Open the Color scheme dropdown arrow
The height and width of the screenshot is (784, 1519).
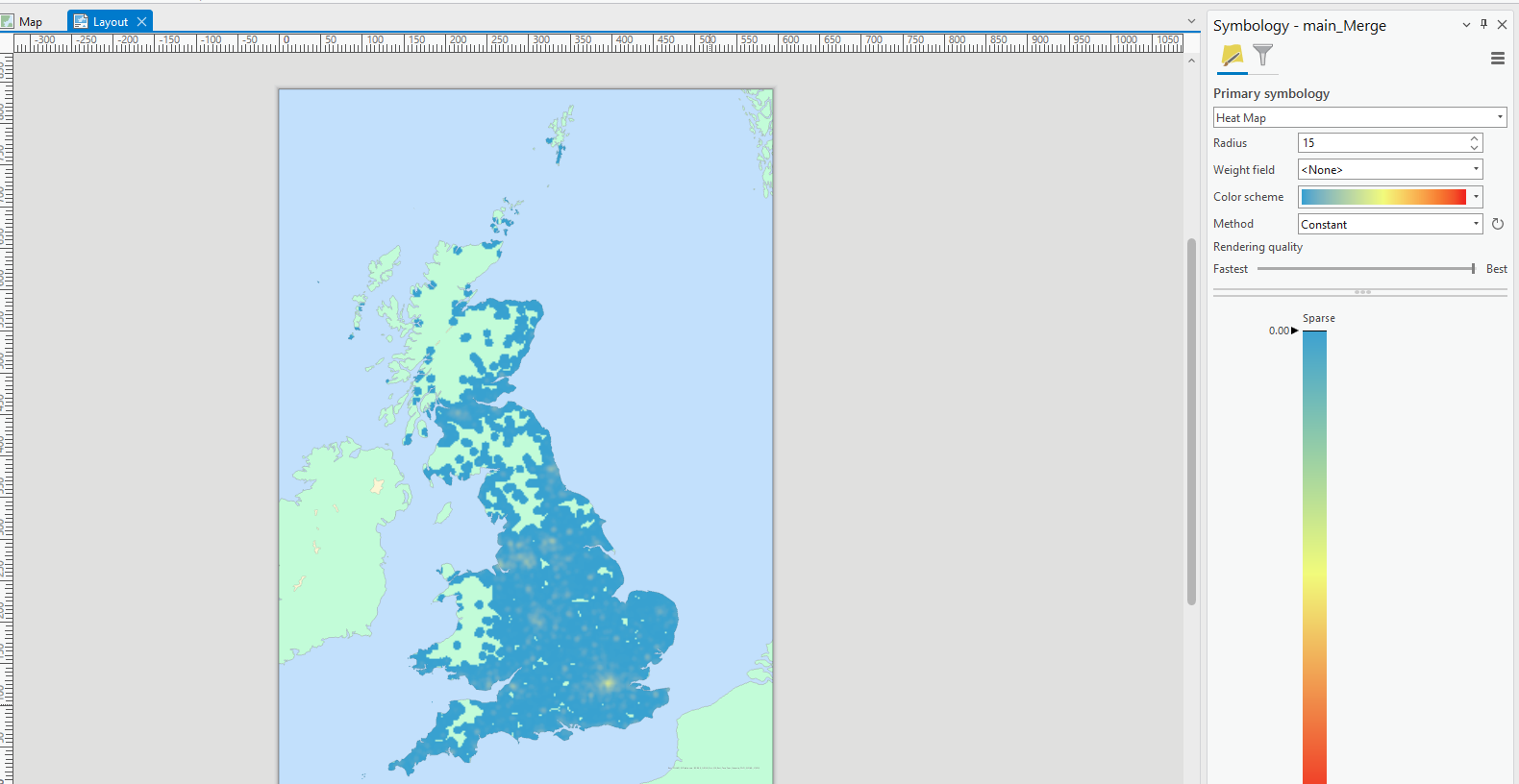point(1476,197)
